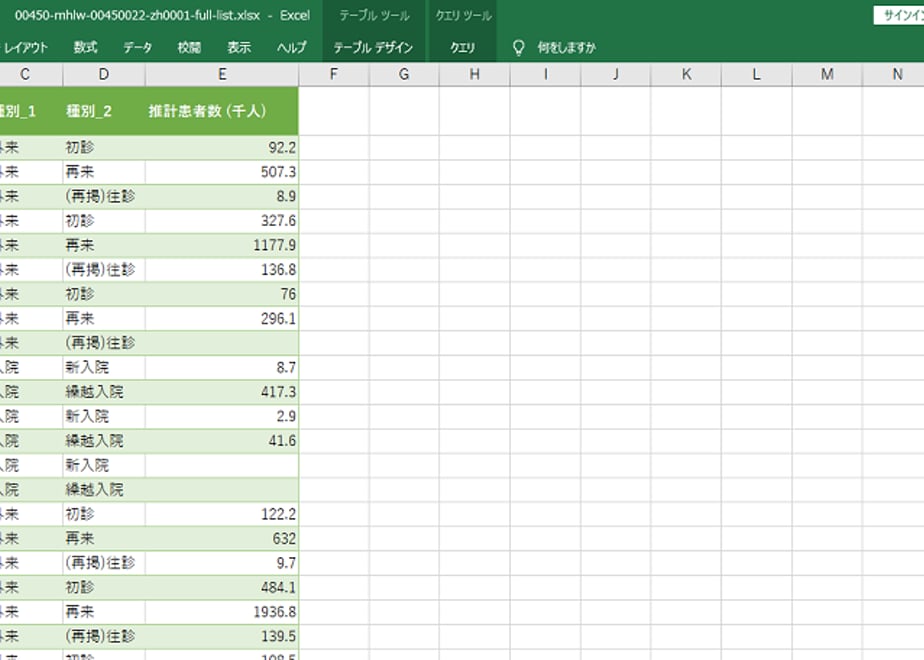This screenshot has width=924, height=660.
Task: Click (再掲)往診 cell beside 8.9
Action: pos(104,196)
